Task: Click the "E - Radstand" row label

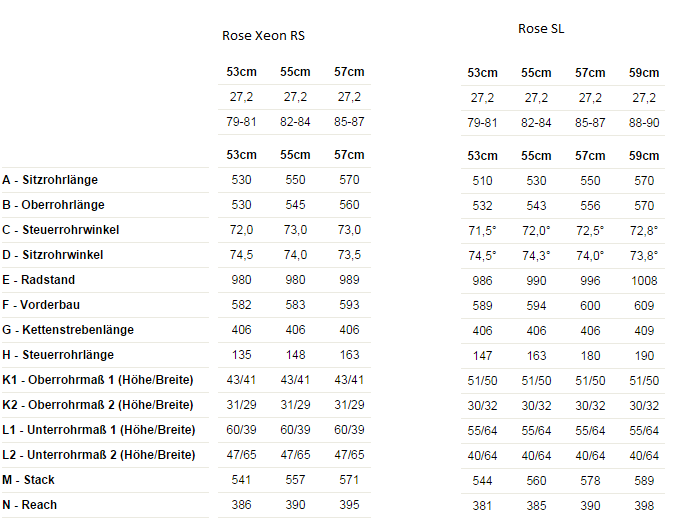Action: tap(39, 280)
